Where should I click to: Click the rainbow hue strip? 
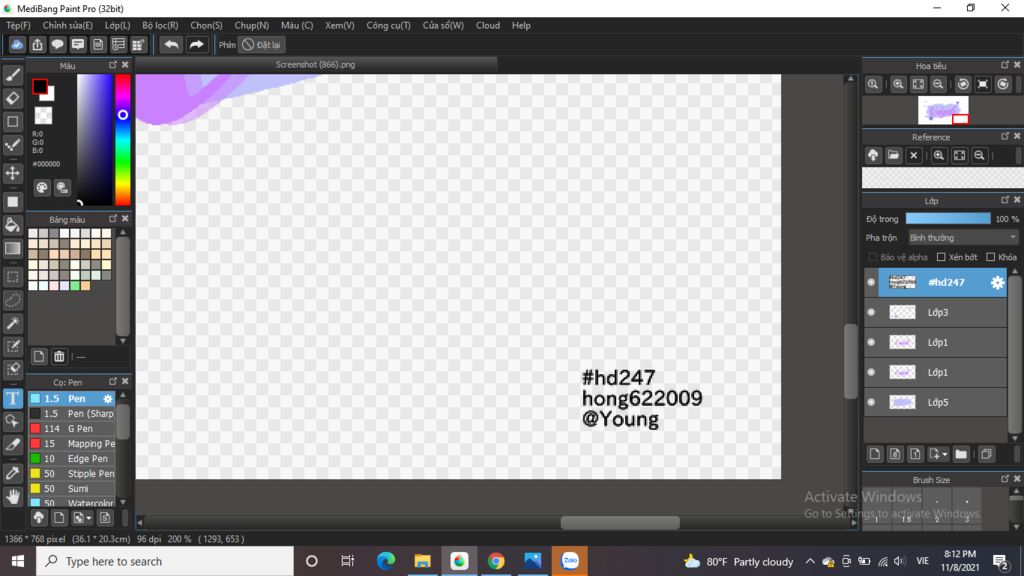click(123, 140)
